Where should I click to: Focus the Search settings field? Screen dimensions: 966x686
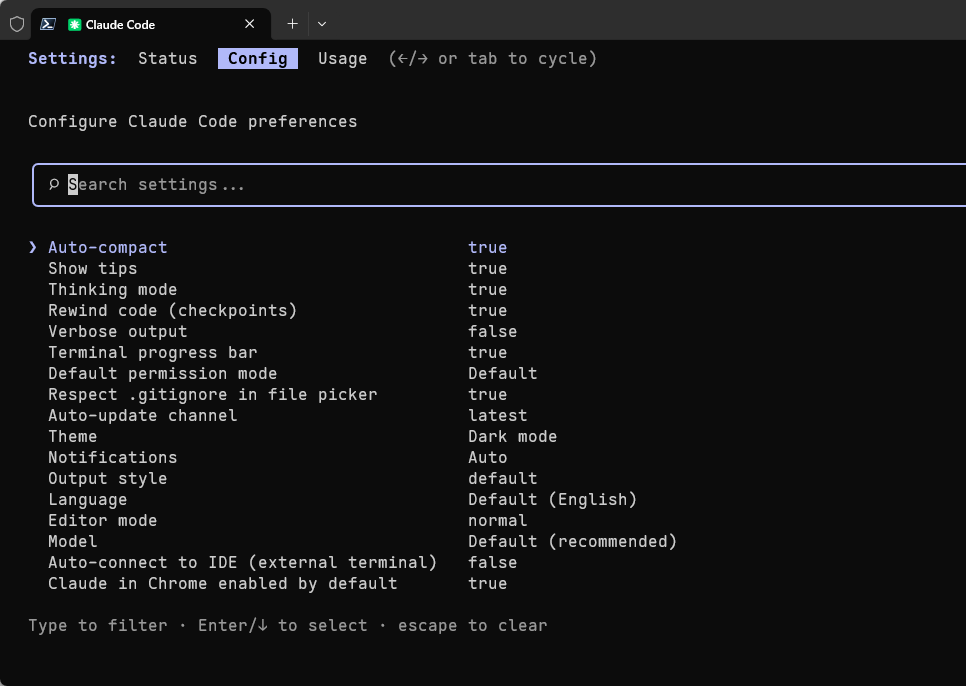point(499,185)
